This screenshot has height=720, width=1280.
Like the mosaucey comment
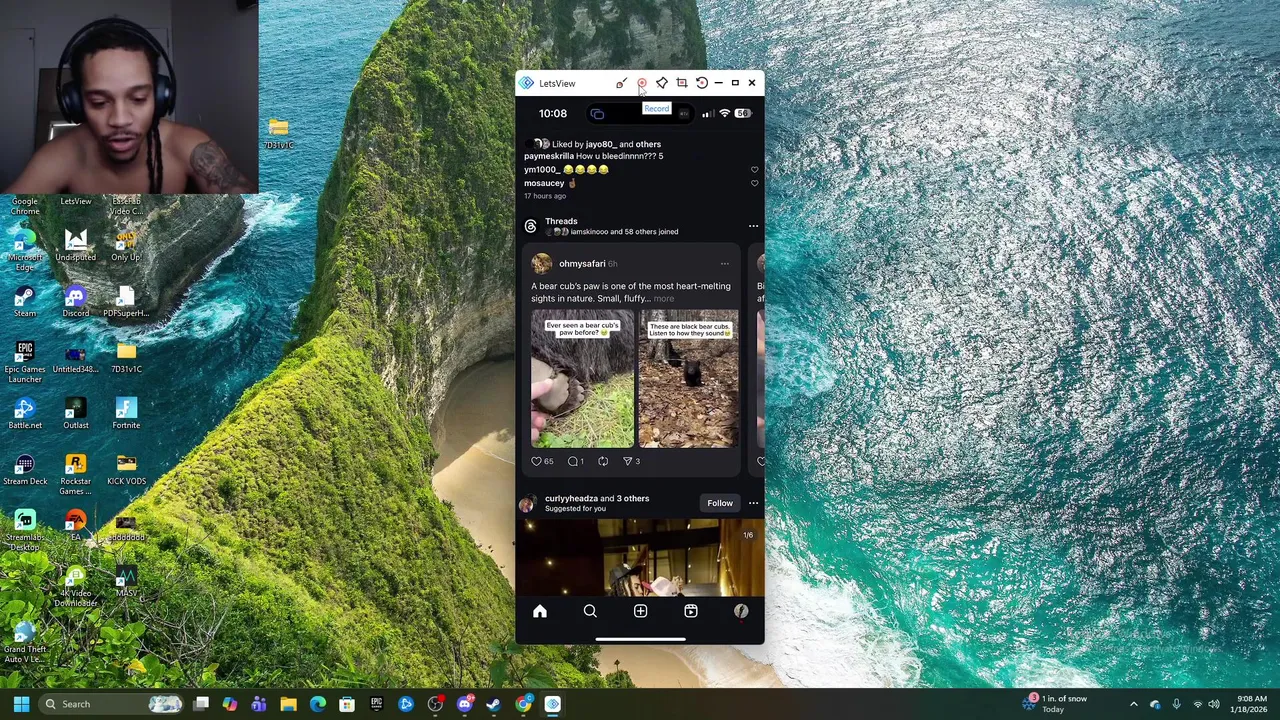point(754,183)
